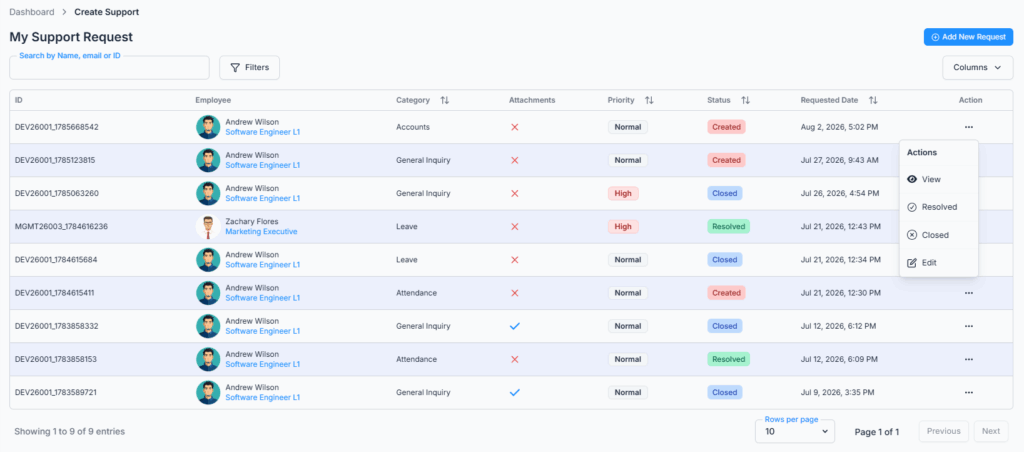Sort by Requested Date using the arrows icon
Image resolution: width=1024 pixels, height=452 pixels.
point(873,101)
